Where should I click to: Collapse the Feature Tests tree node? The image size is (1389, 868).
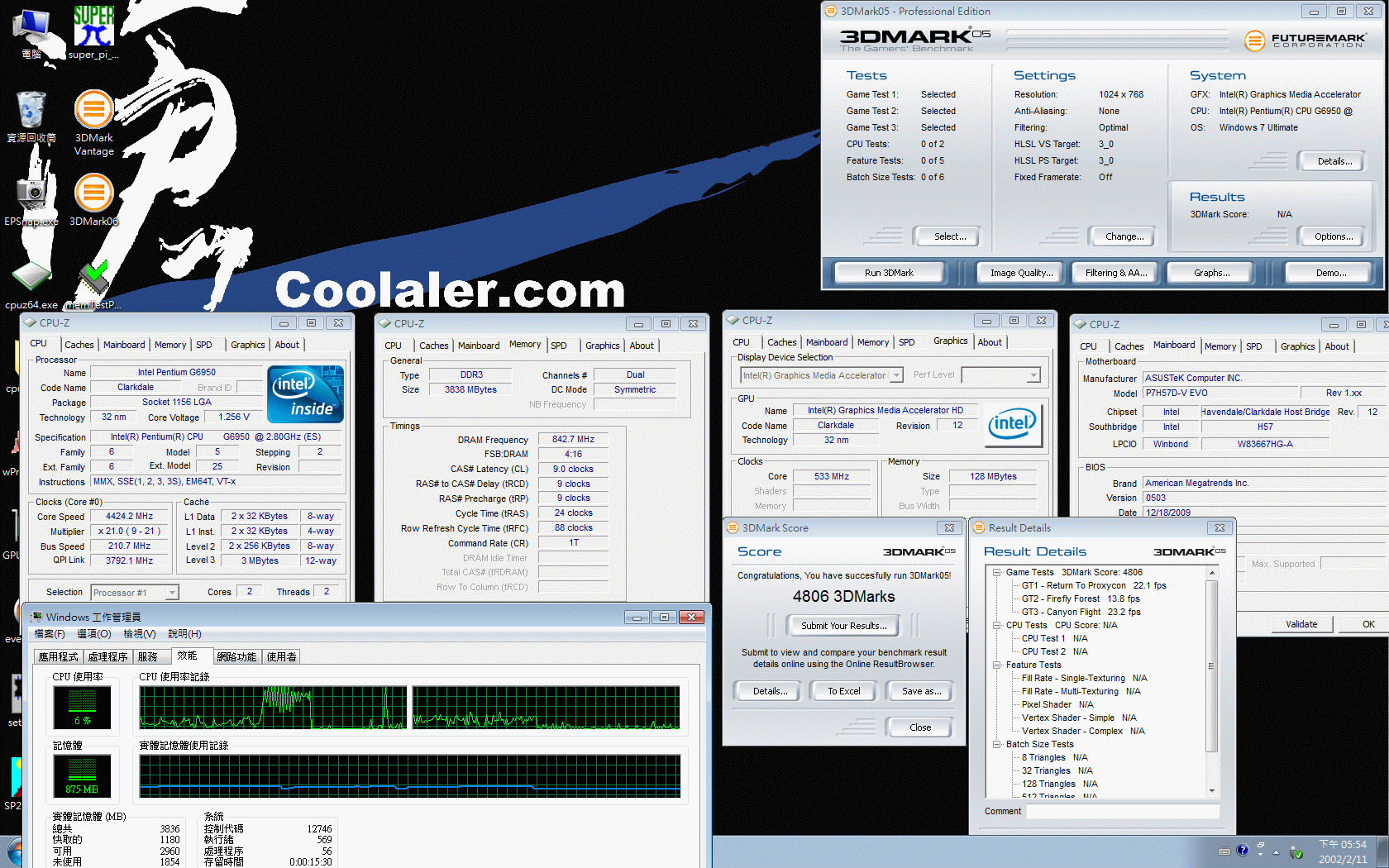pyautogui.click(x=997, y=665)
